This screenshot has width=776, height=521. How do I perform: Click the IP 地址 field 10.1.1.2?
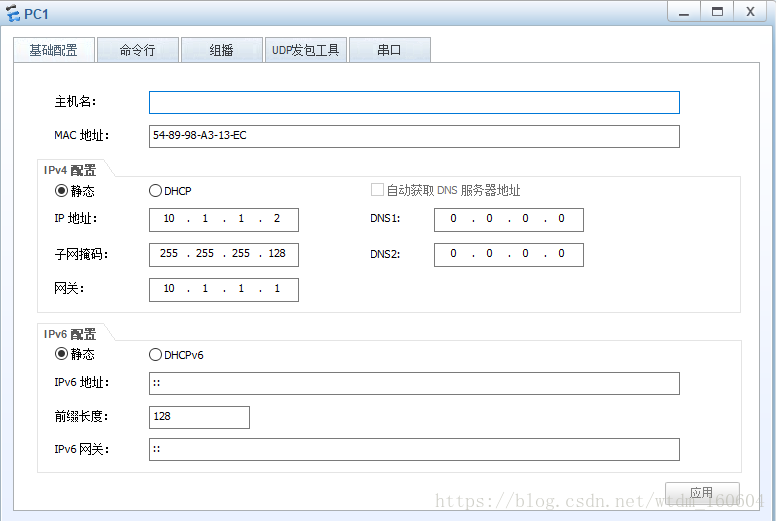[x=224, y=219]
